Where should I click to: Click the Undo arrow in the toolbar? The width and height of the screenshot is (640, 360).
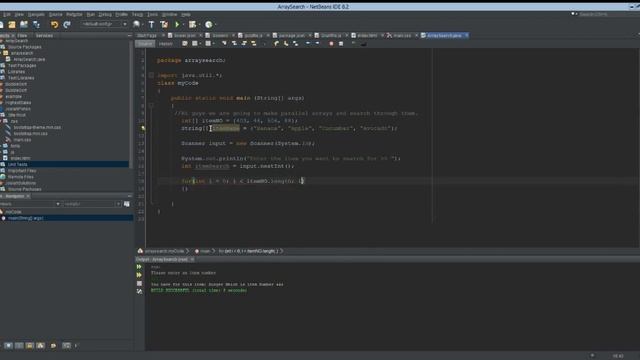[54, 24]
